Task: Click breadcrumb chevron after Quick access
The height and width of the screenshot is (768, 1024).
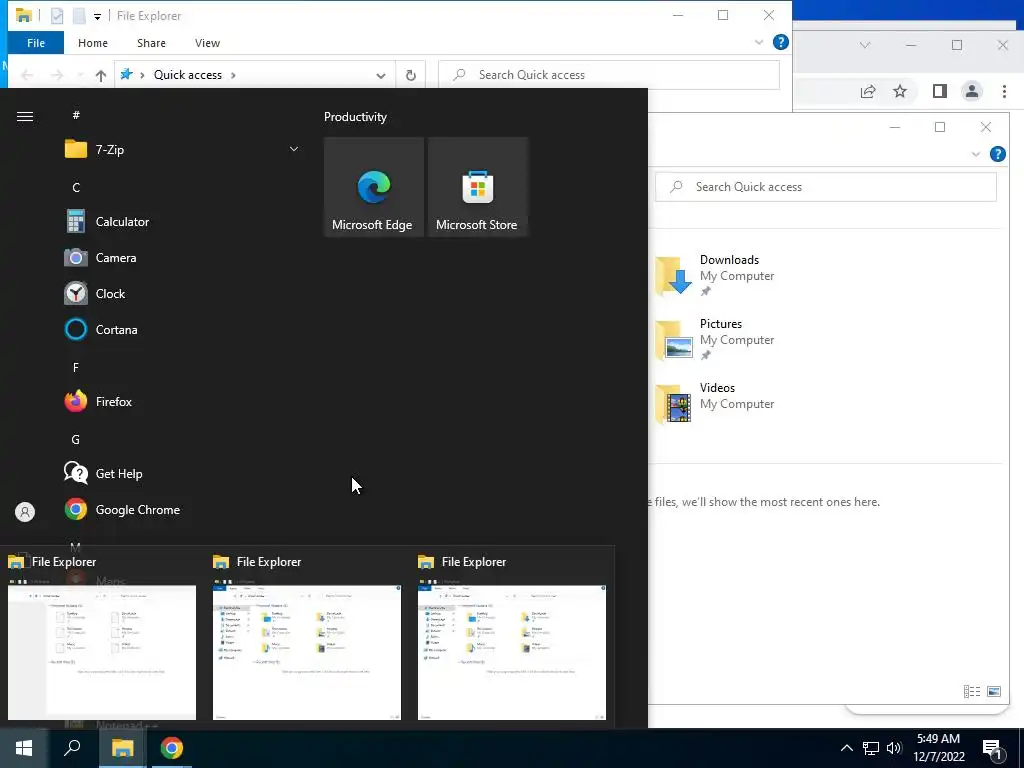Action: click(x=233, y=75)
